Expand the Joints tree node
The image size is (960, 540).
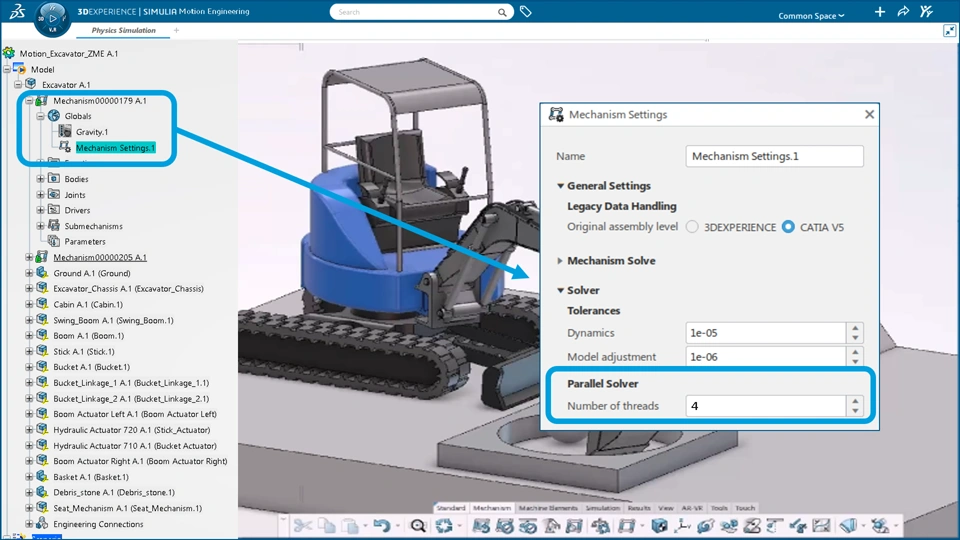(40, 195)
